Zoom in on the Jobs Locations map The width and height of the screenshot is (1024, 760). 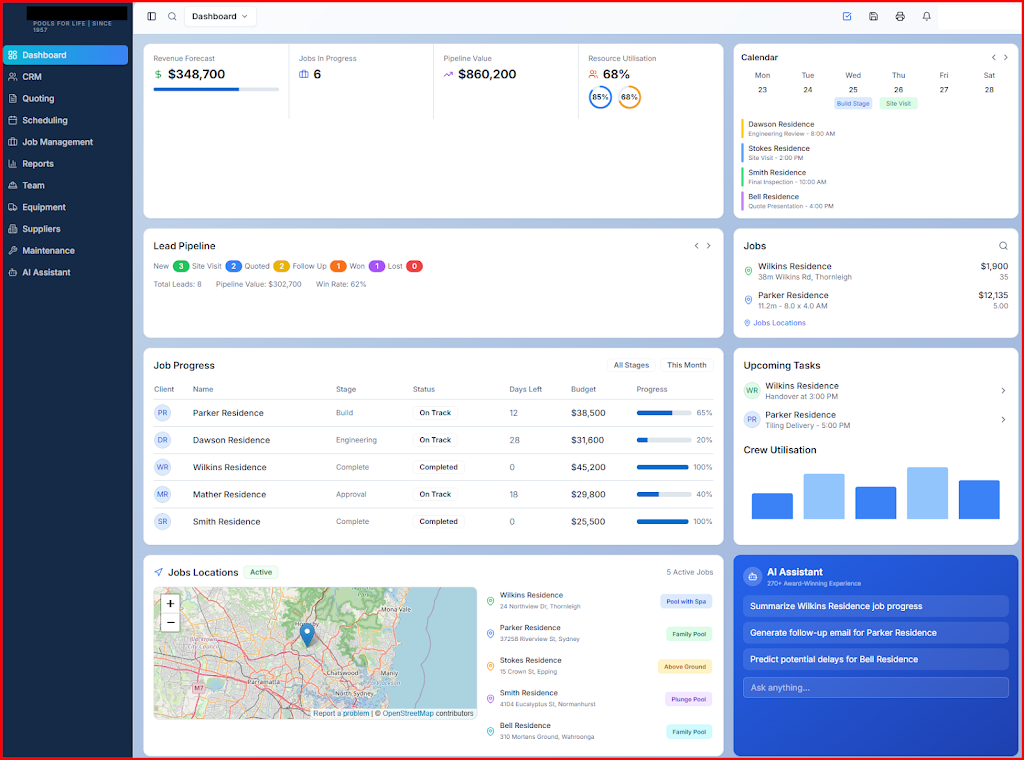[x=170, y=604]
